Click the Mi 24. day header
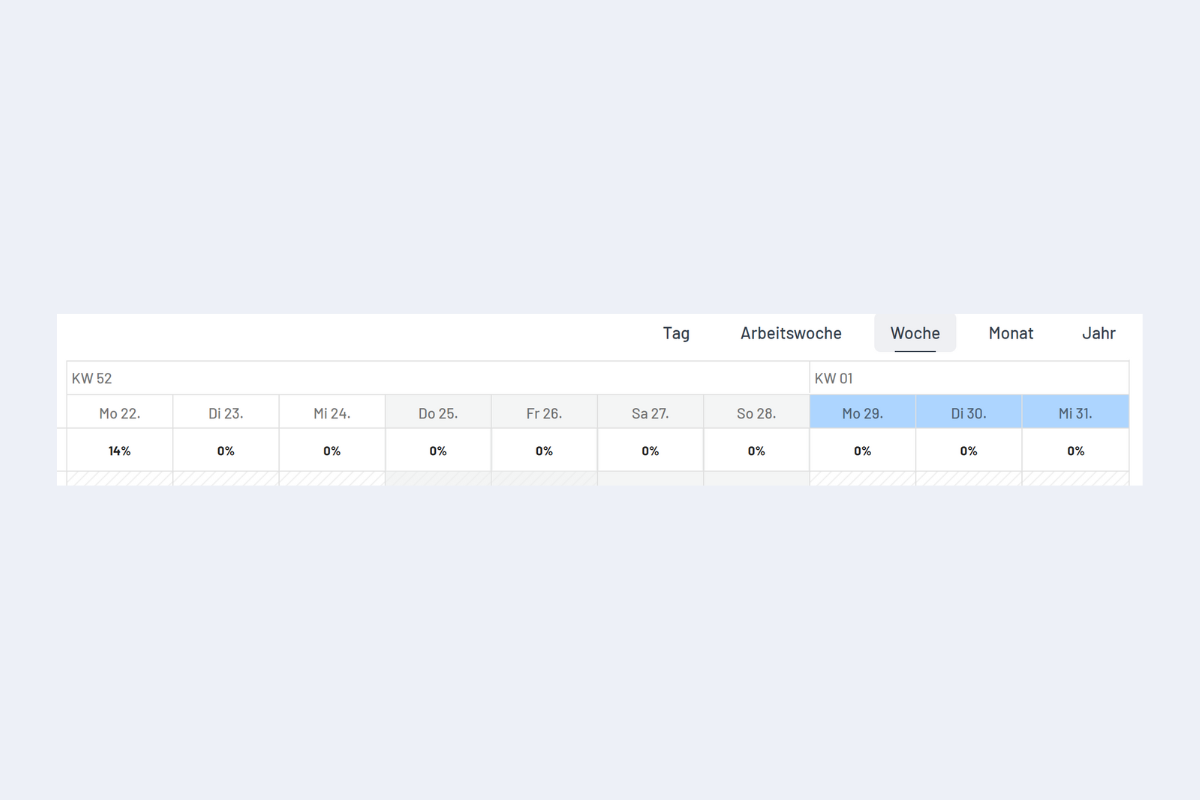This screenshot has width=1200, height=800. point(332,413)
